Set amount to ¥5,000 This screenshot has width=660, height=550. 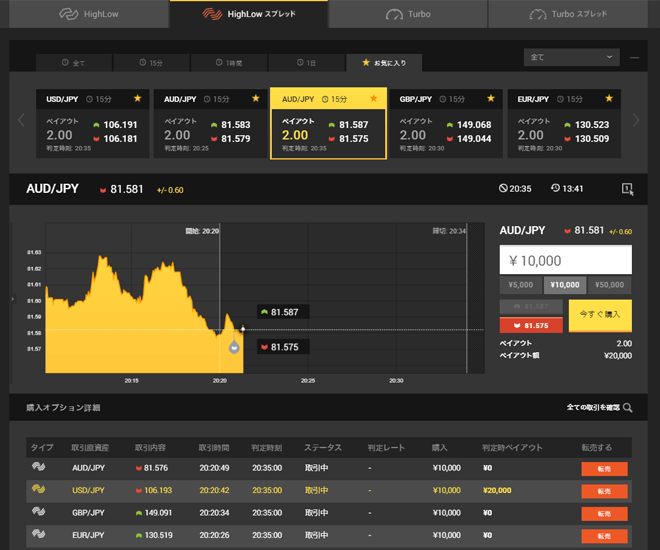pyautogui.click(x=521, y=285)
